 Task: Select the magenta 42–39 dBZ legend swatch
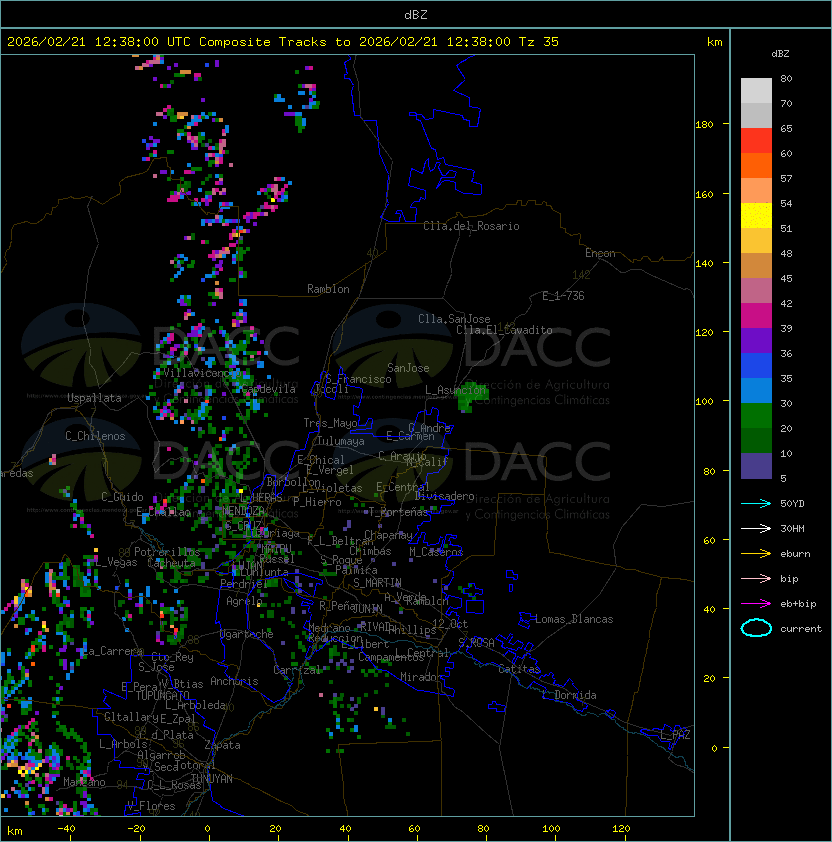click(756, 316)
